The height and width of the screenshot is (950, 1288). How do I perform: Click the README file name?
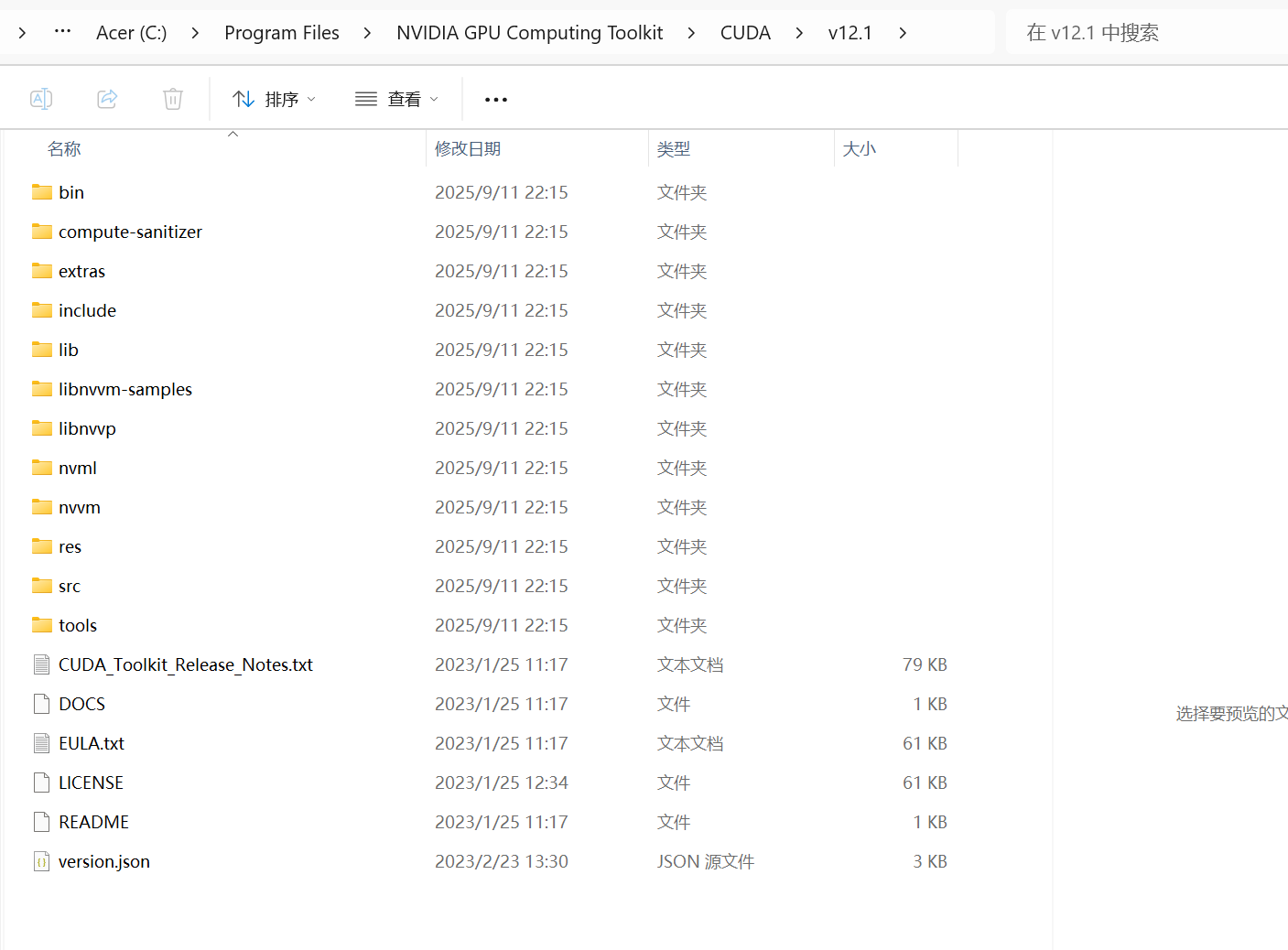93,822
